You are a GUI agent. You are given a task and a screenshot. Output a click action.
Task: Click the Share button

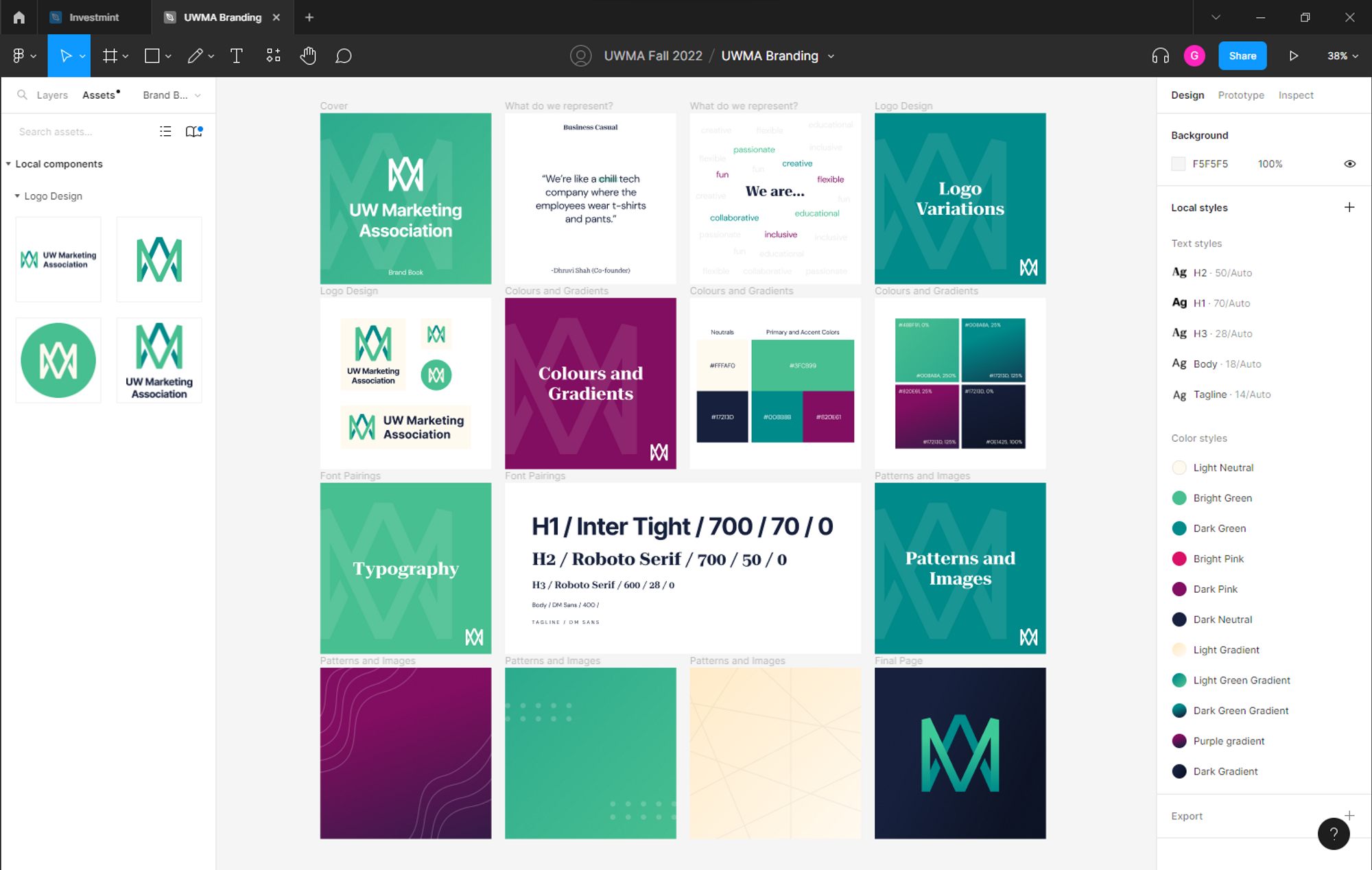(x=1242, y=56)
